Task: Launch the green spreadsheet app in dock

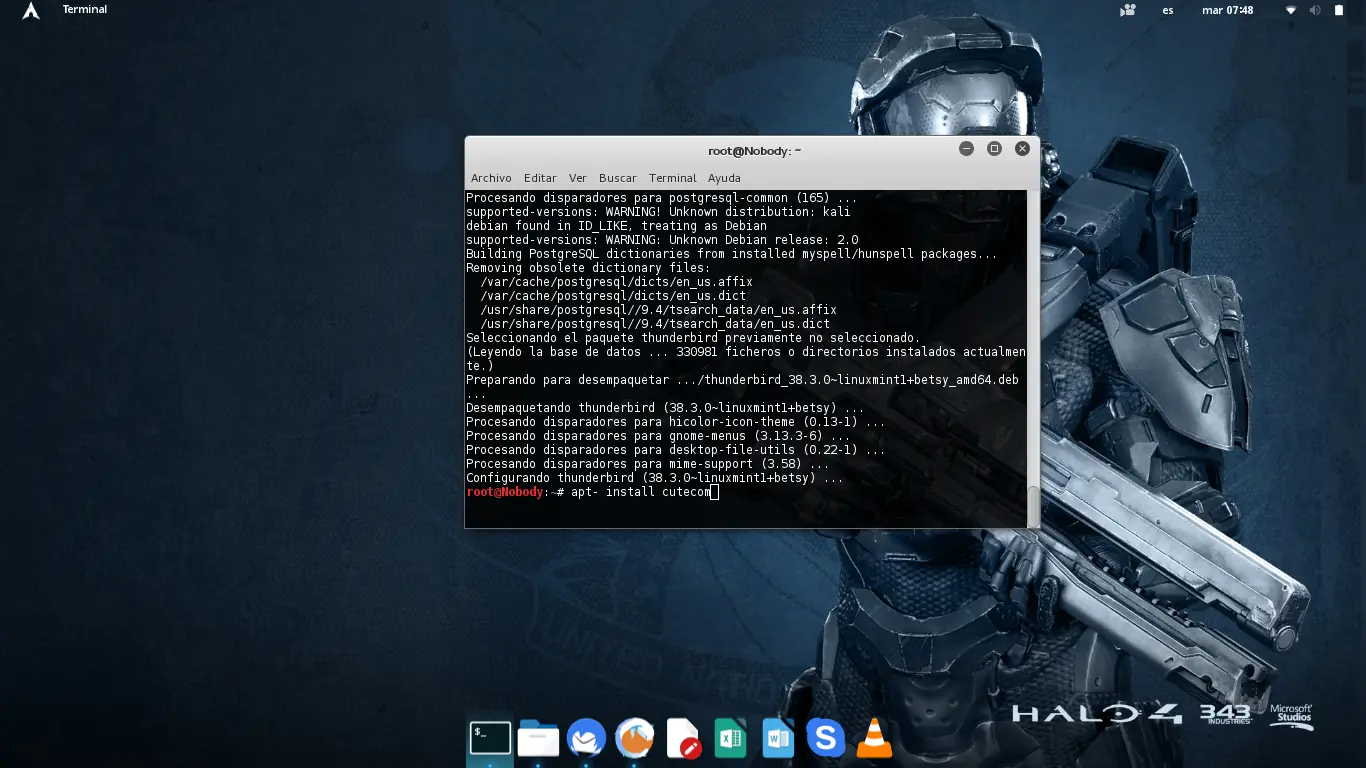Action: (x=730, y=739)
